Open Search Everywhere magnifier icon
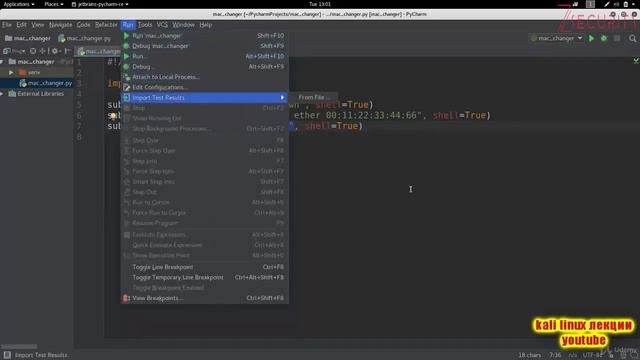Viewport: 640px width, 360px height. (632, 38)
